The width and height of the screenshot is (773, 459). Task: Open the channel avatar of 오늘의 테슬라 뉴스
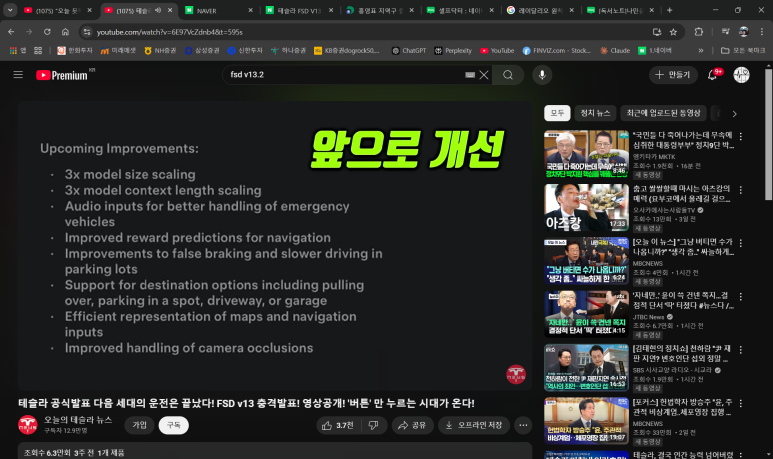click(28, 425)
